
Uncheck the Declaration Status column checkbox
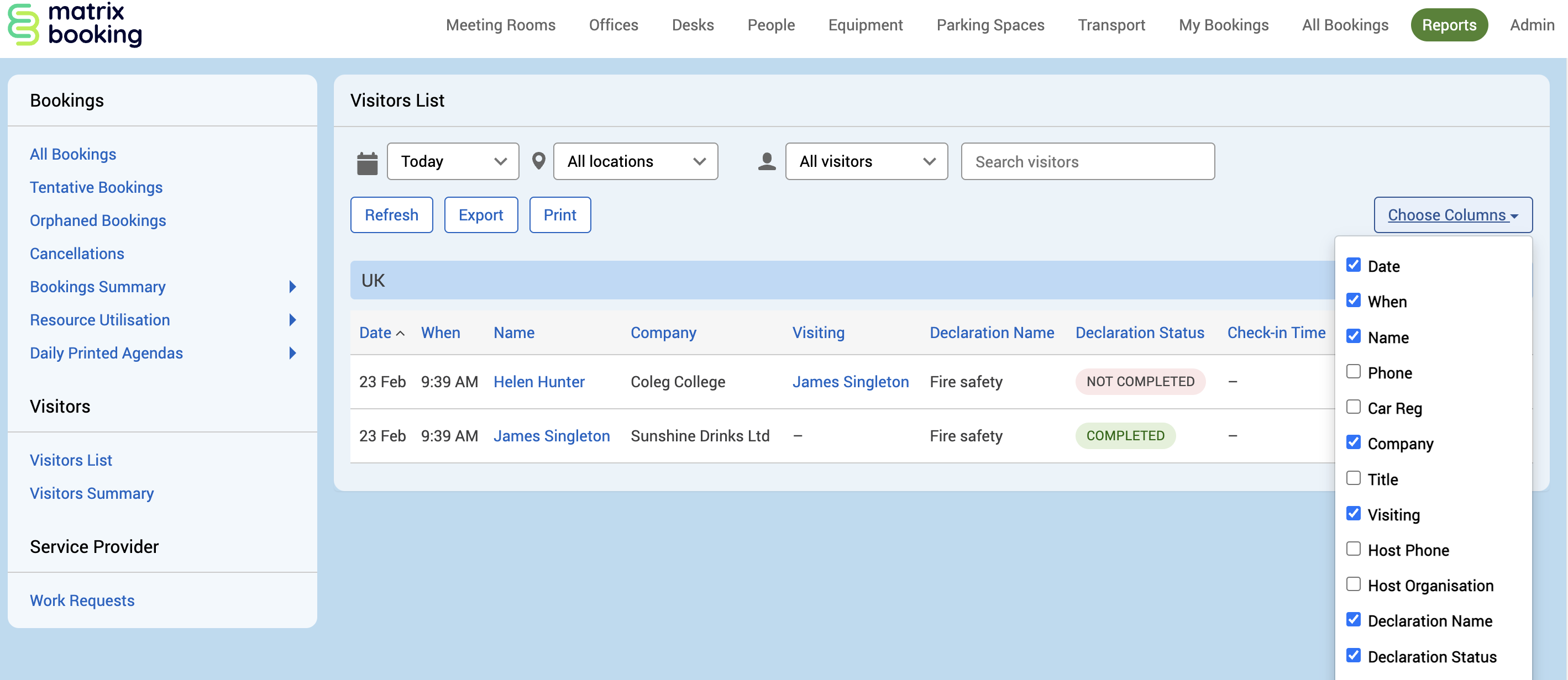click(1352, 655)
